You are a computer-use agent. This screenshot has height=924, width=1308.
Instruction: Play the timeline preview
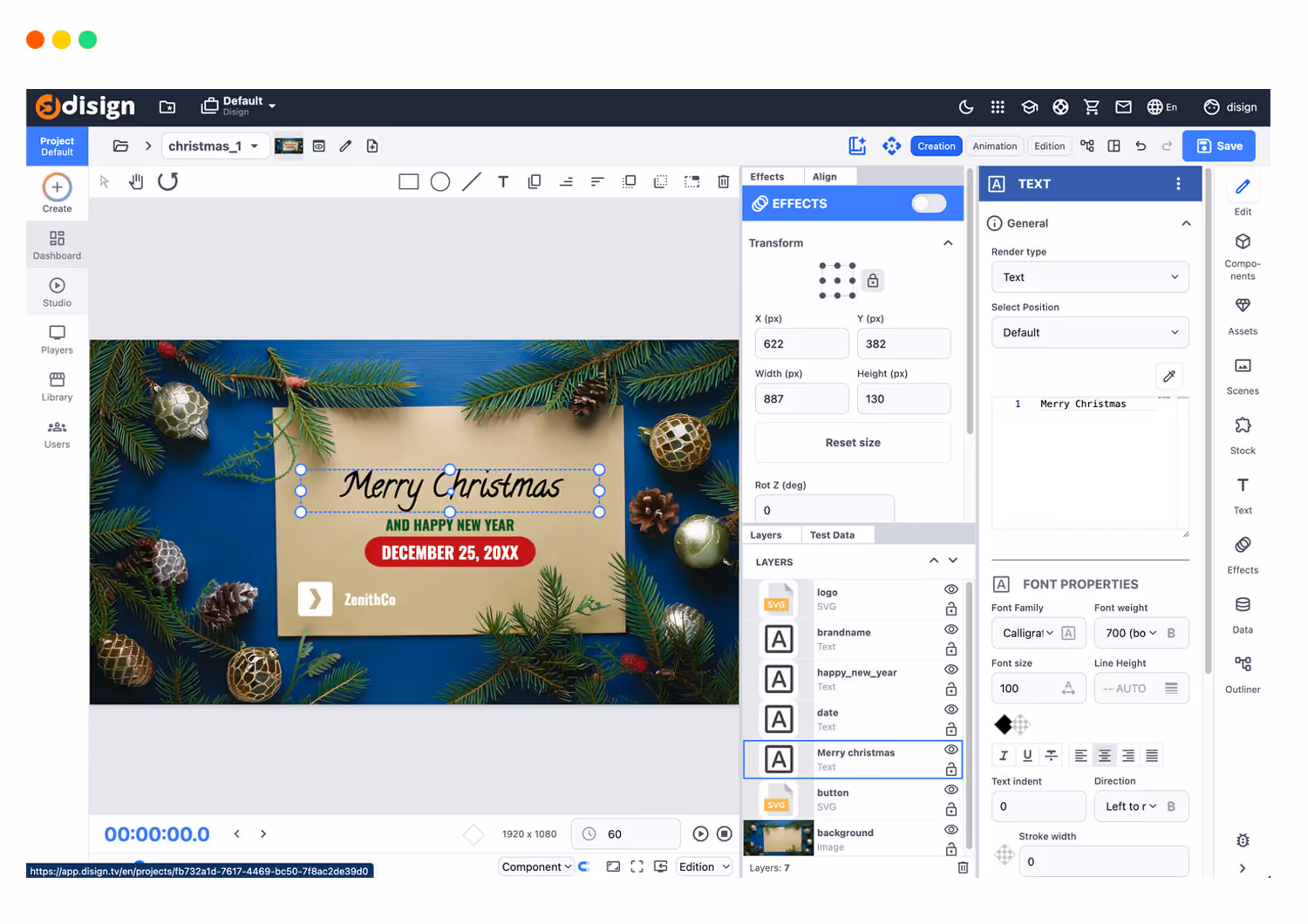(700, 834)
